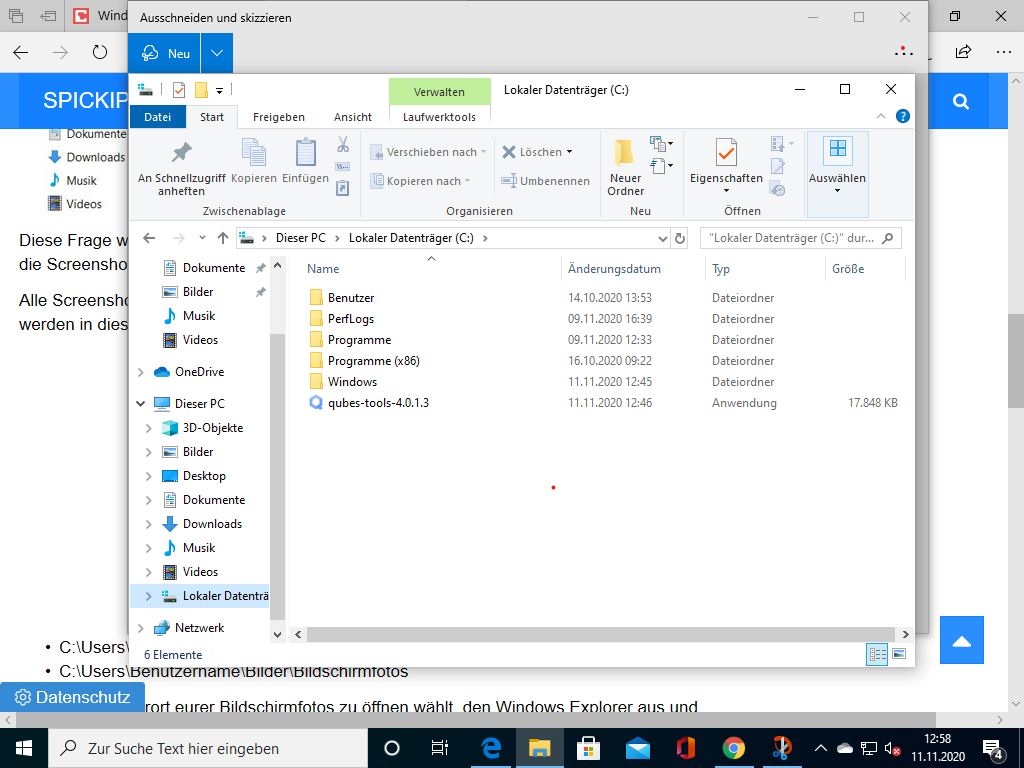The height and width of the screenshot is (768, 1024).
Task: Start a new snip with the Neu button
Action: click(x=163, y=51)
